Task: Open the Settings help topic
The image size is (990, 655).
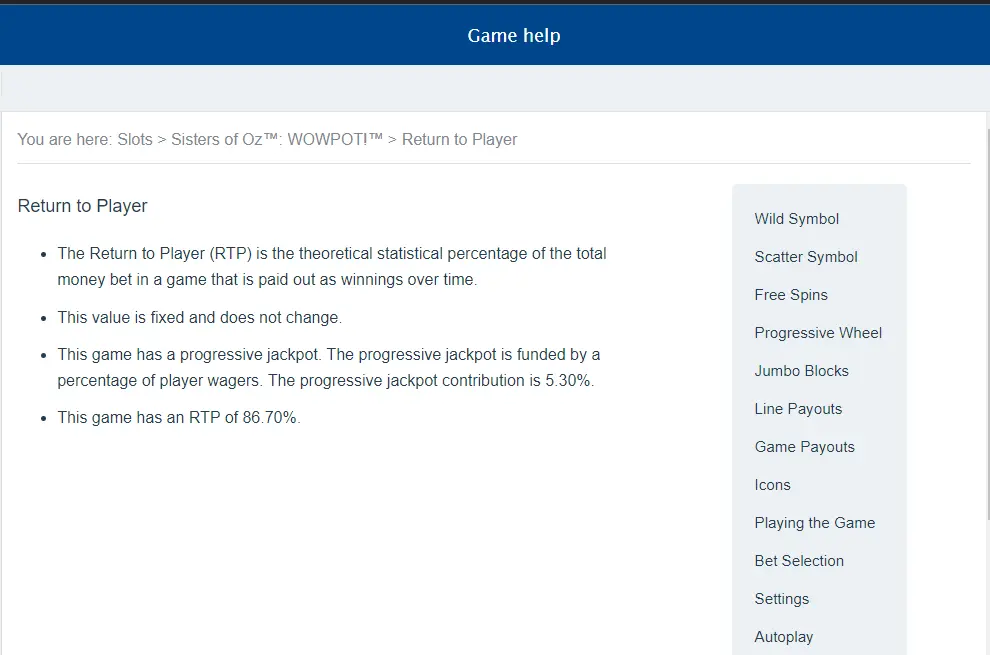Action: (x=782, y=598)
